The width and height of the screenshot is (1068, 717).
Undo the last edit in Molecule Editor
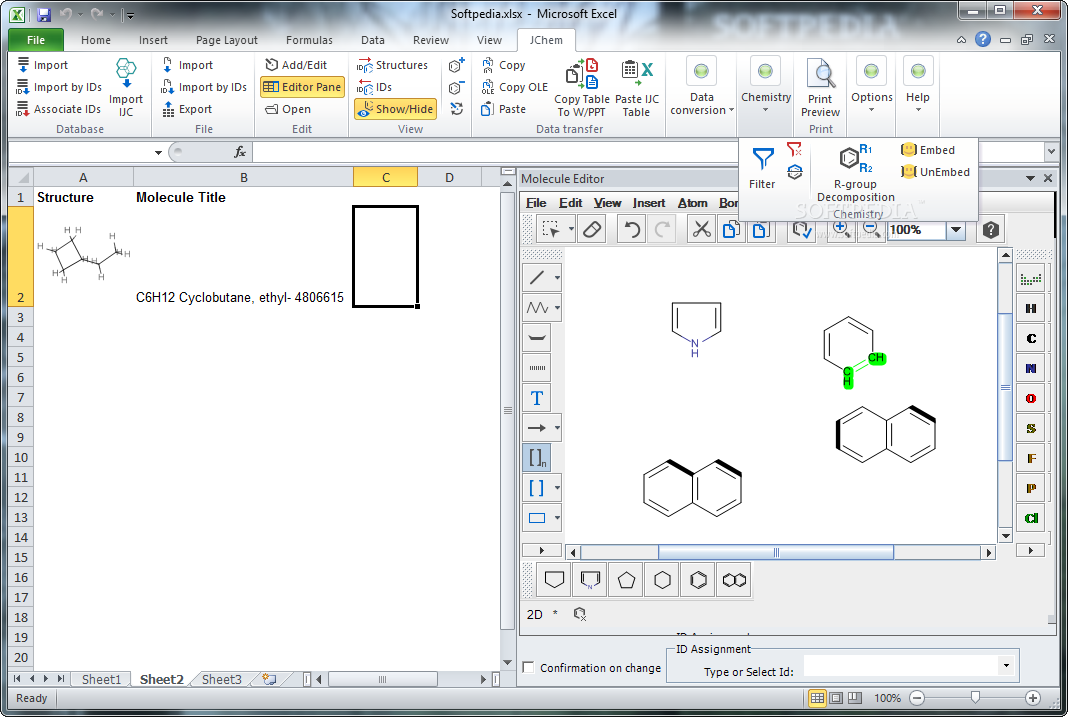[x=631, y=229]
